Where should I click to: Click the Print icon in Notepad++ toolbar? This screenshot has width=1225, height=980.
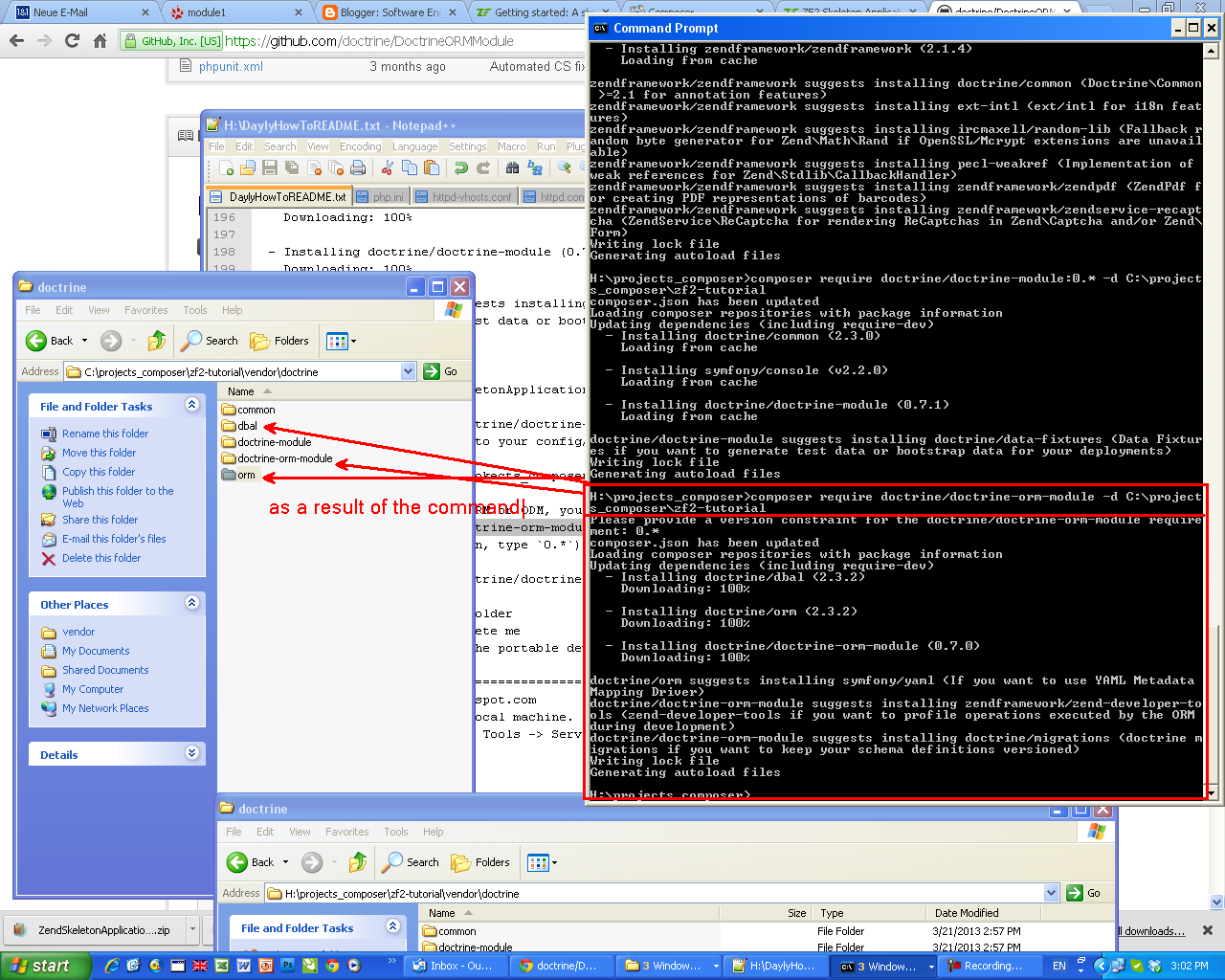tap(358, 168)
